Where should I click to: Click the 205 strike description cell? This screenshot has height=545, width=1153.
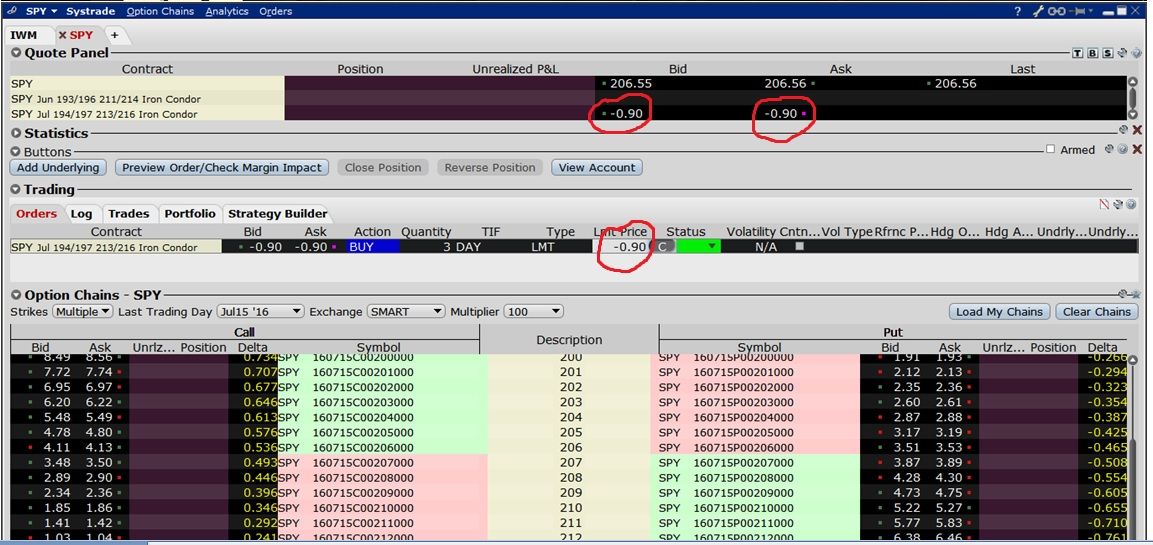(x=570, y=432)
